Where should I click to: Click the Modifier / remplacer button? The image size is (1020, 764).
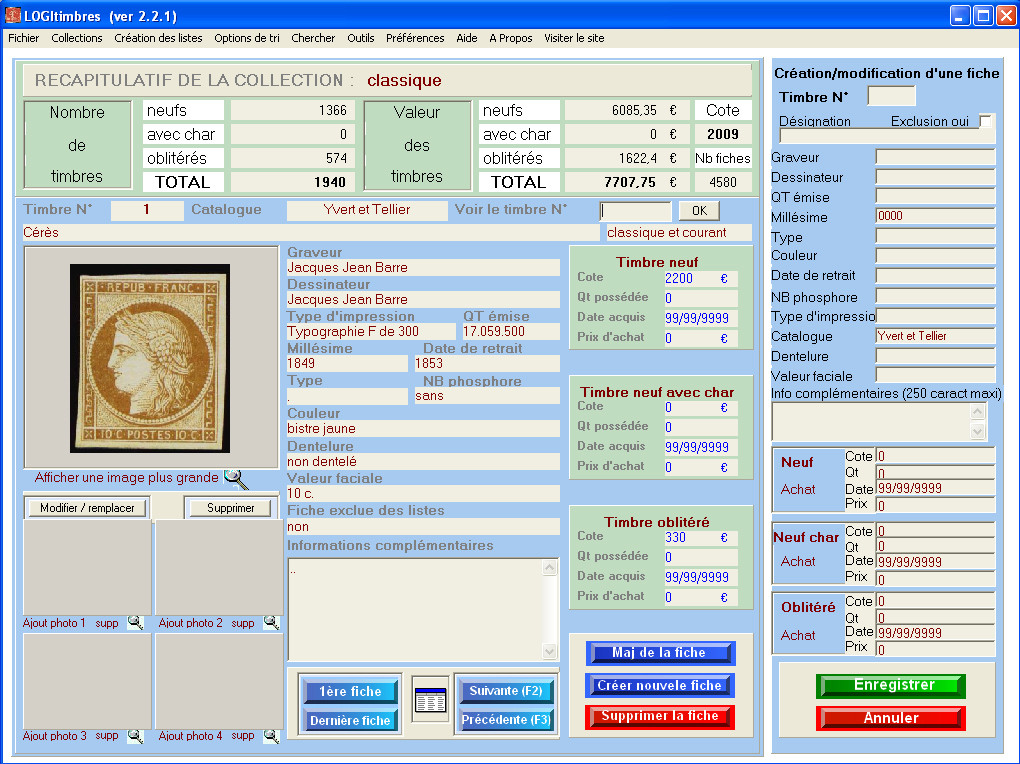87,508
